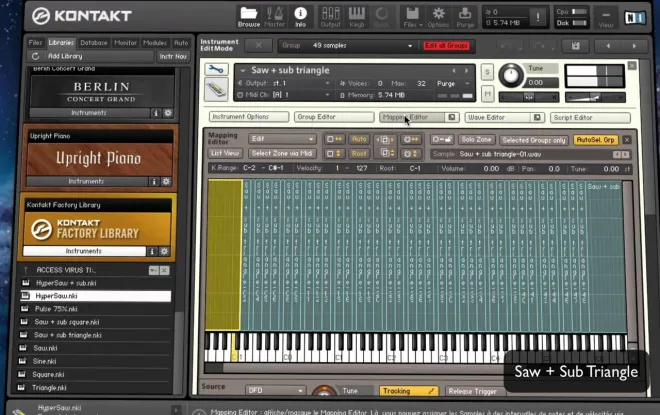Image resolution: width=660 pixels, height=415 pixels.
Task: Click the Instr Nav button
Action: pos(173,56)
